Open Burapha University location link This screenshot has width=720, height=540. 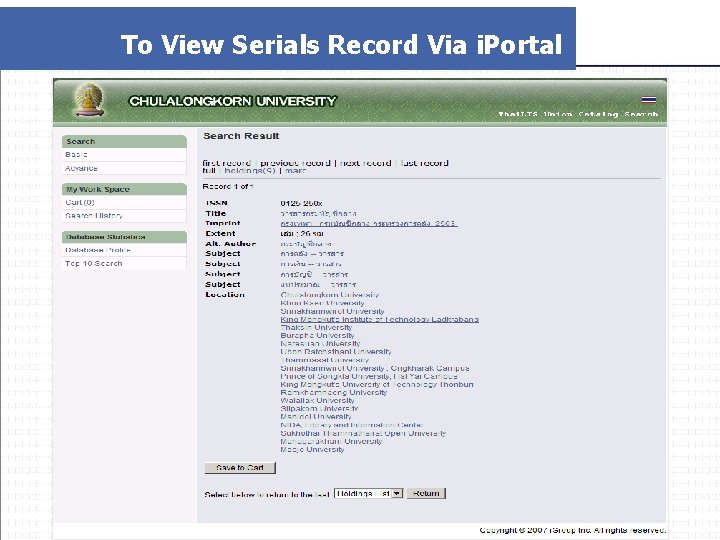click(x=317, y=336)
